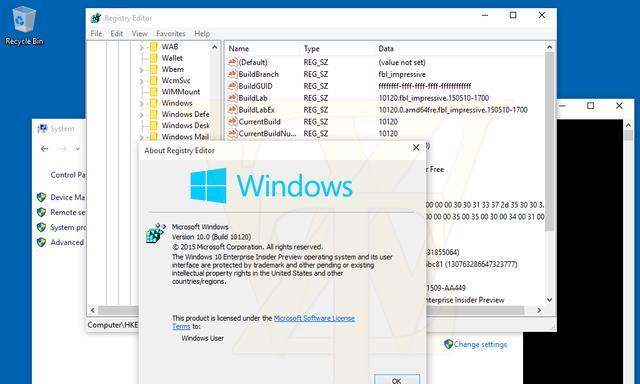Click the BuildLabEx value string icon
This screenshot has width=640, height=384.
232,109
